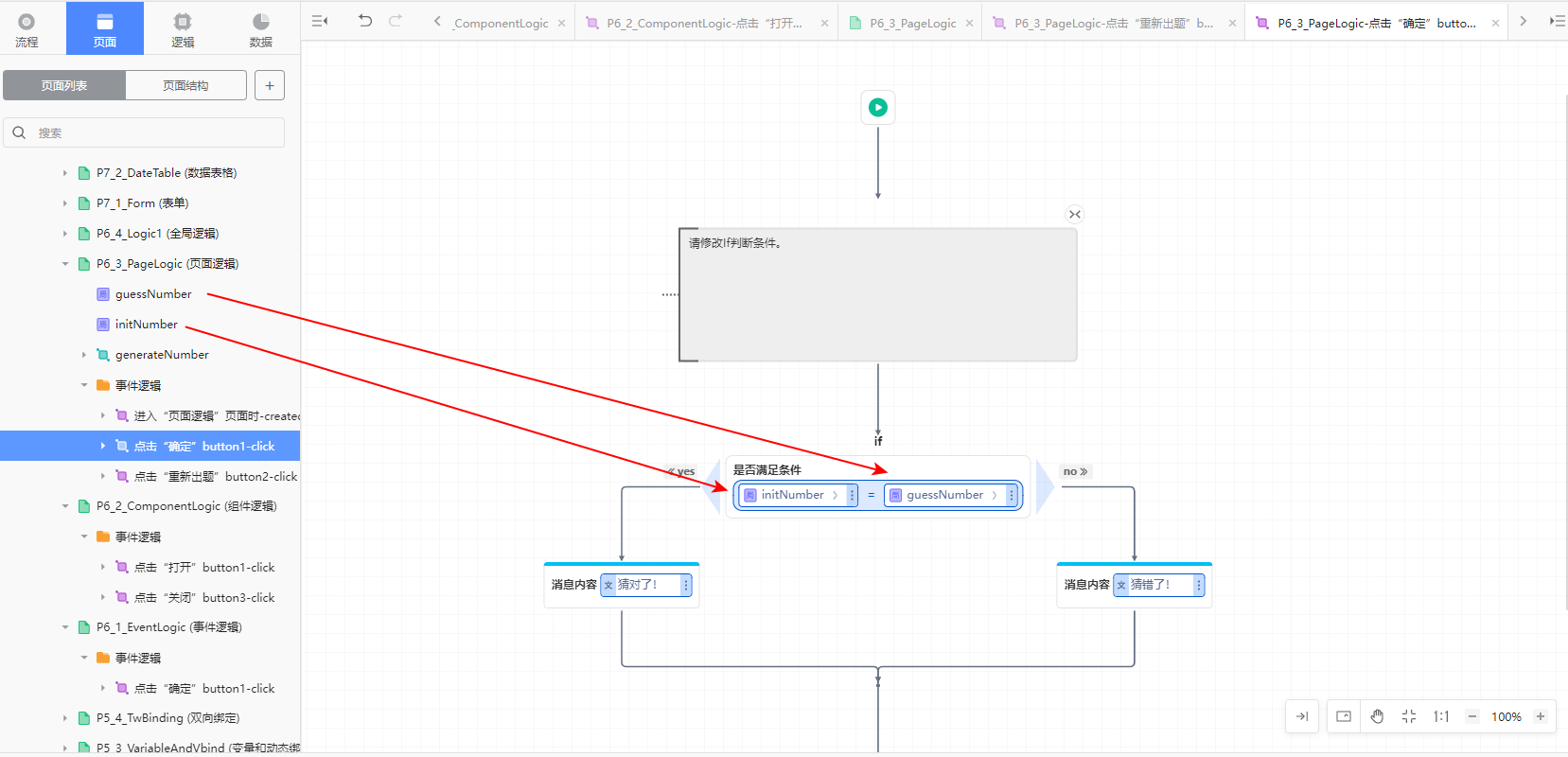Open the P6_3_PageLogic-点击 "重新出题" tab
The image size is (1568, 757).
tap(1114, 24)
